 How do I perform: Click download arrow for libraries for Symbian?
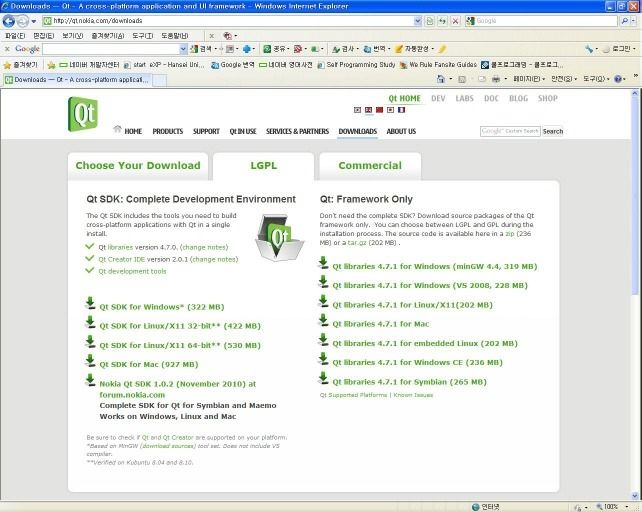323,378
